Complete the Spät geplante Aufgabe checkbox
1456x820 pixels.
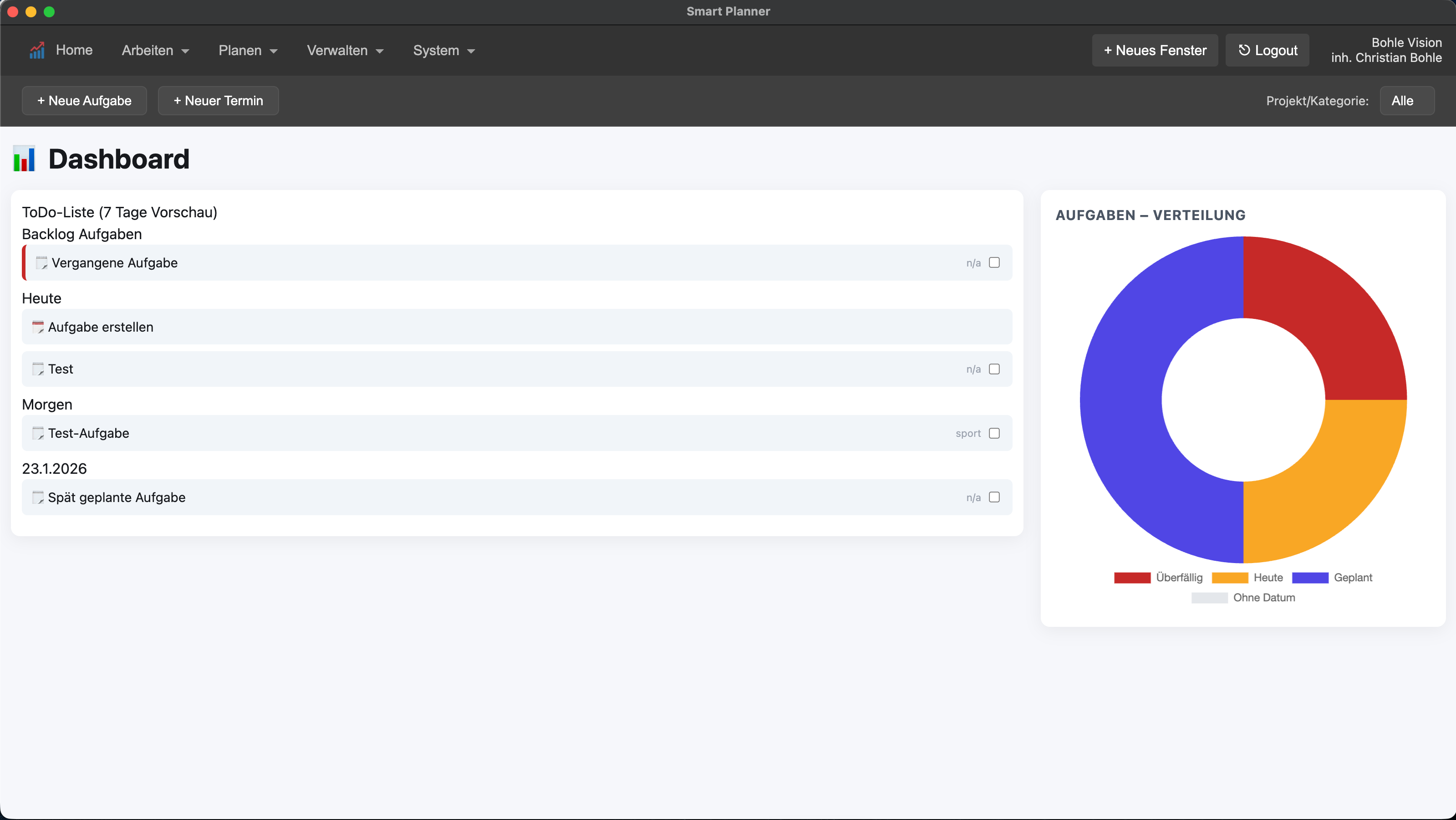(993, 497)
